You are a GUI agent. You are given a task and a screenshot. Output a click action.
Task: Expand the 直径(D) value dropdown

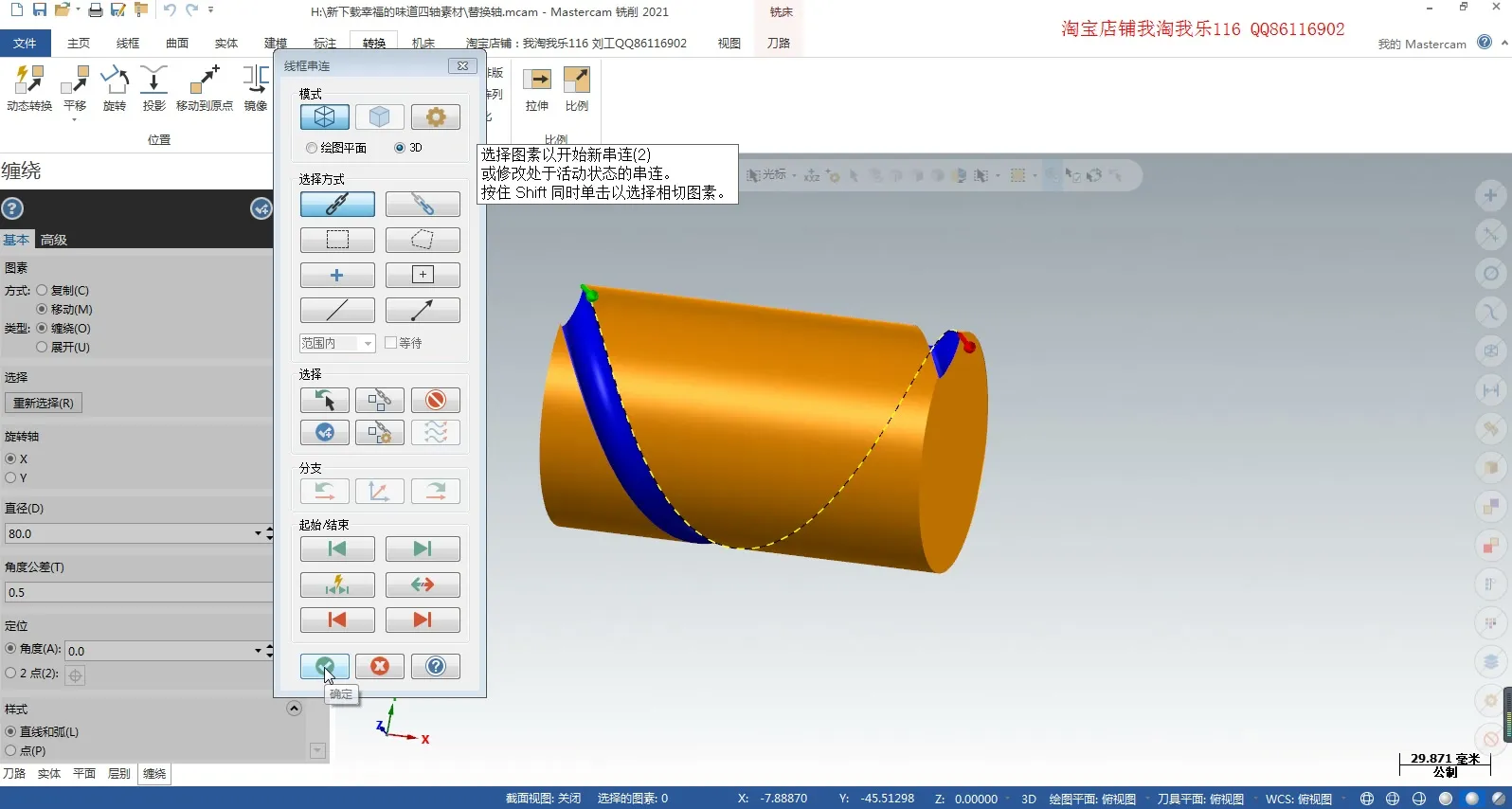pos(258,533)
